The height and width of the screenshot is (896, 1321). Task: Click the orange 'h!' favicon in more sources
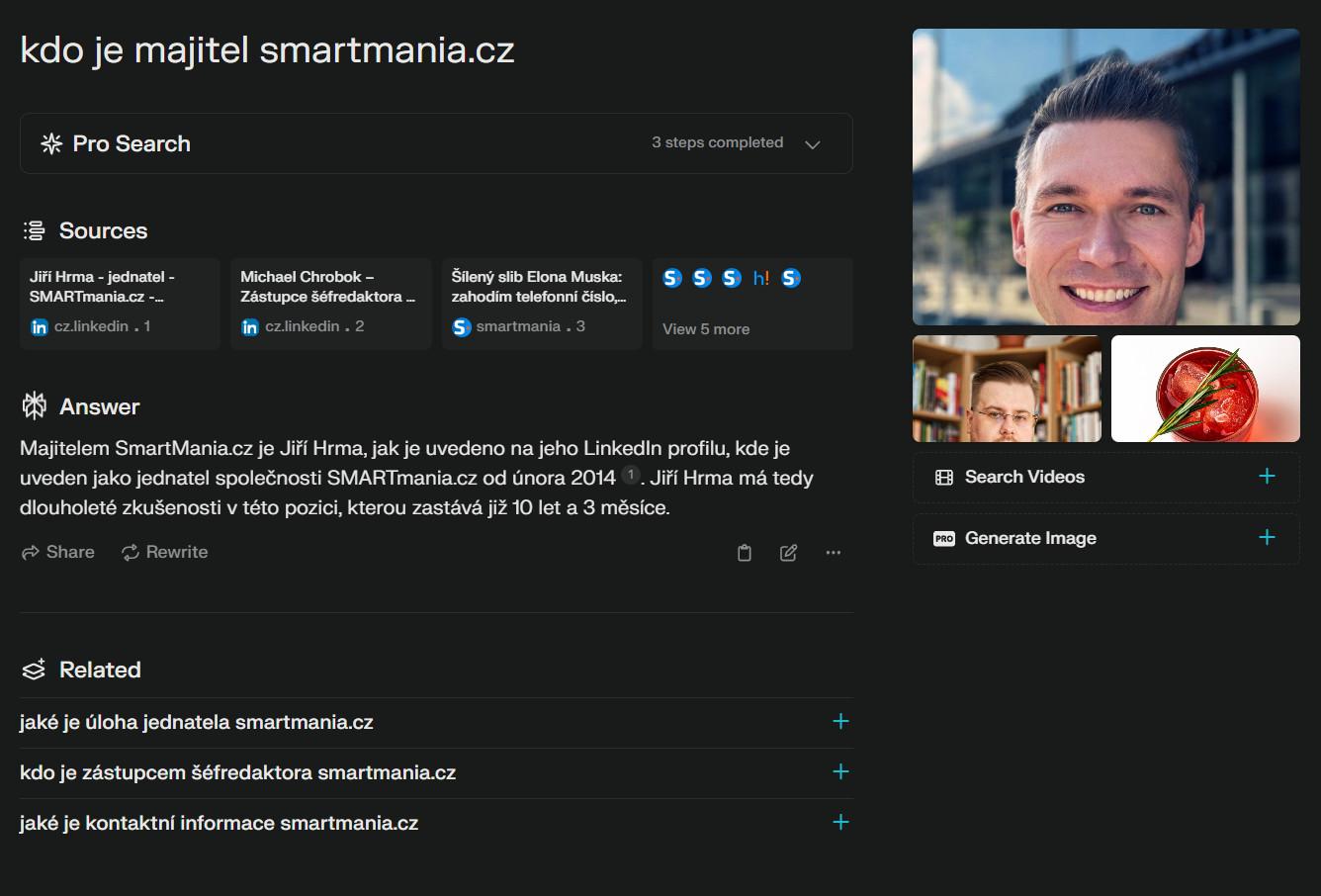760,278
